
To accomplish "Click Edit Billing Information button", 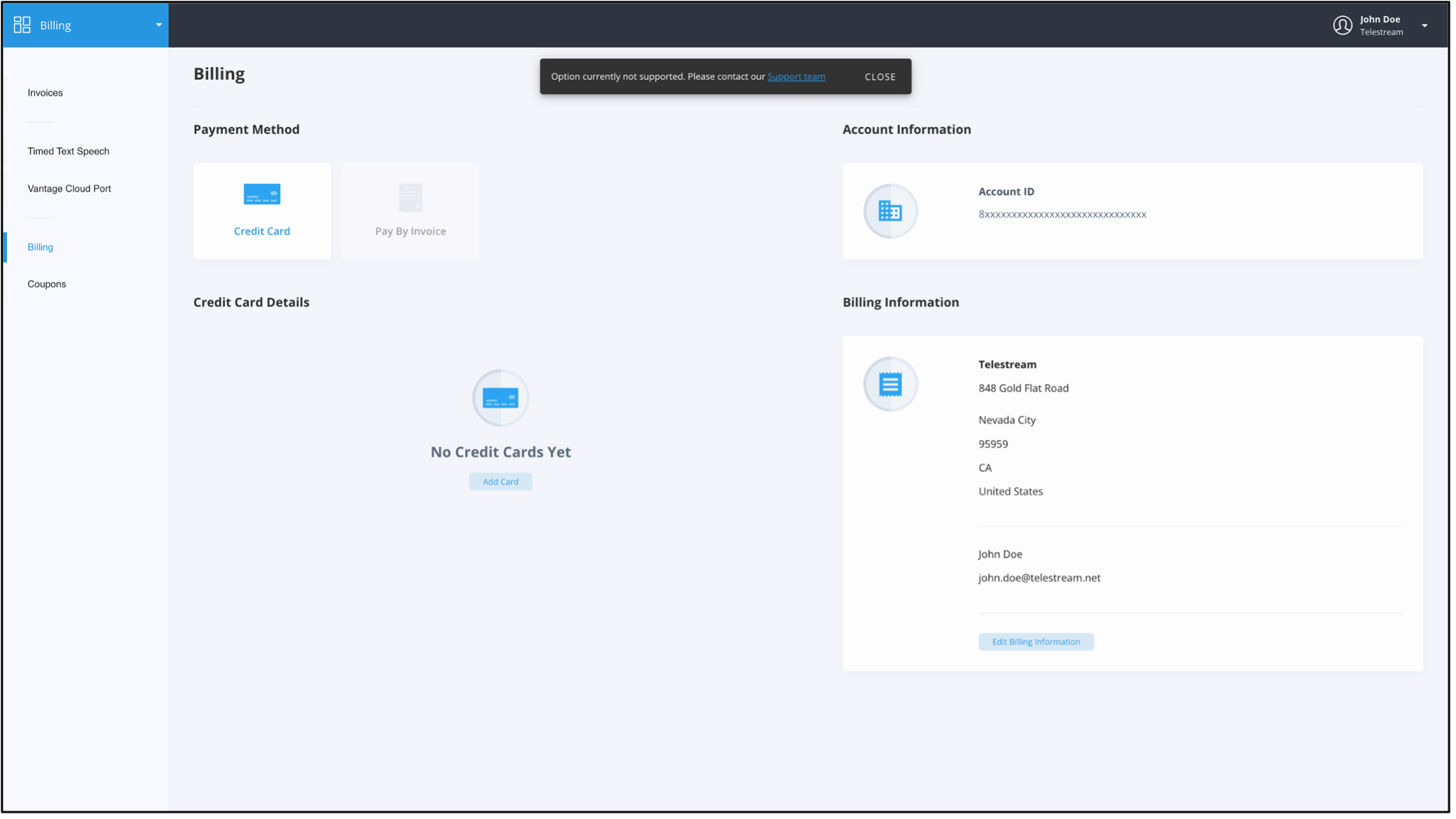I will point(1036,642).
